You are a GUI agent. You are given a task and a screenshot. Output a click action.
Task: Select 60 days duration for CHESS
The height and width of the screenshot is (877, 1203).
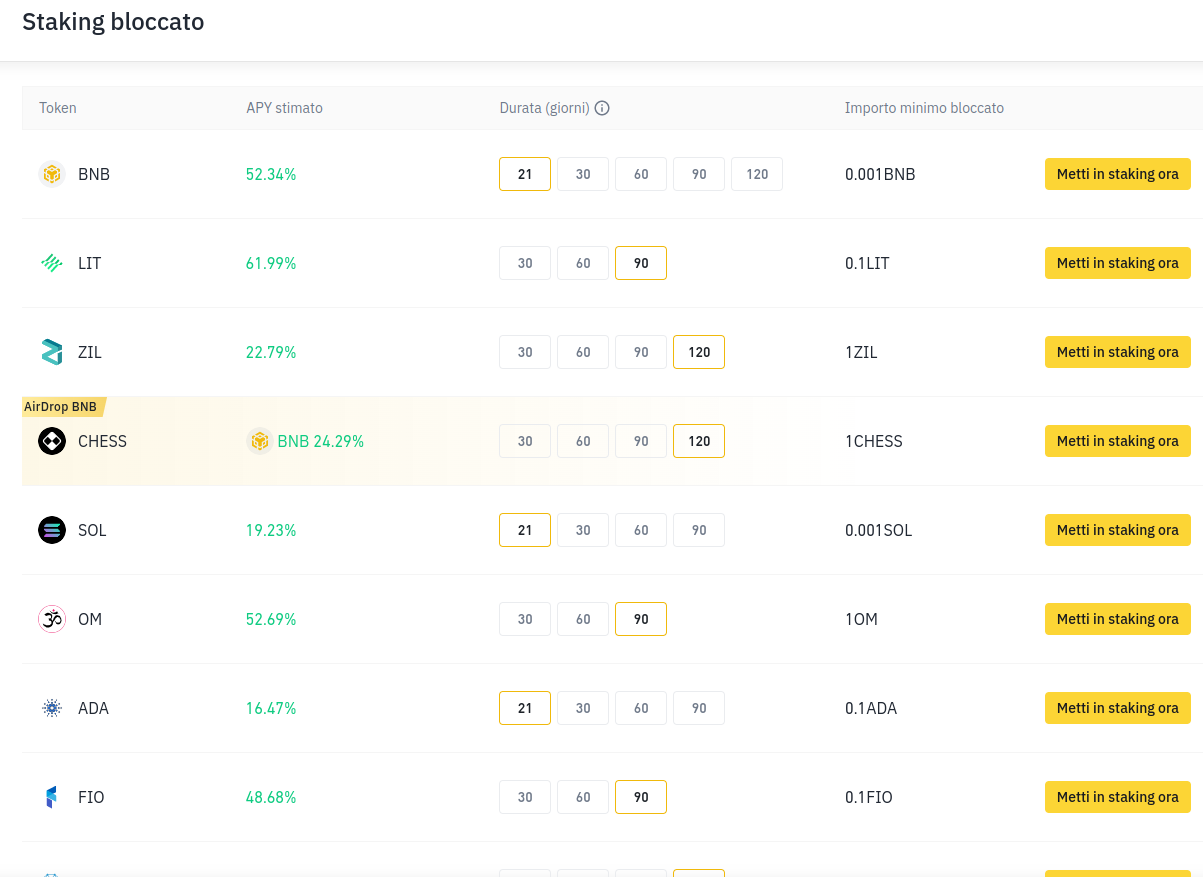[583, 441]
